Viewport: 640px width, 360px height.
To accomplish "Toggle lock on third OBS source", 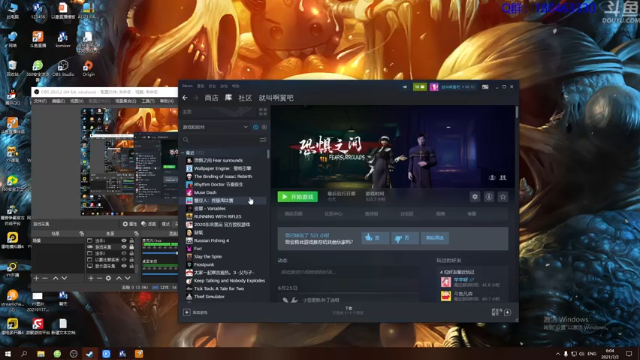I will (131, 253).
